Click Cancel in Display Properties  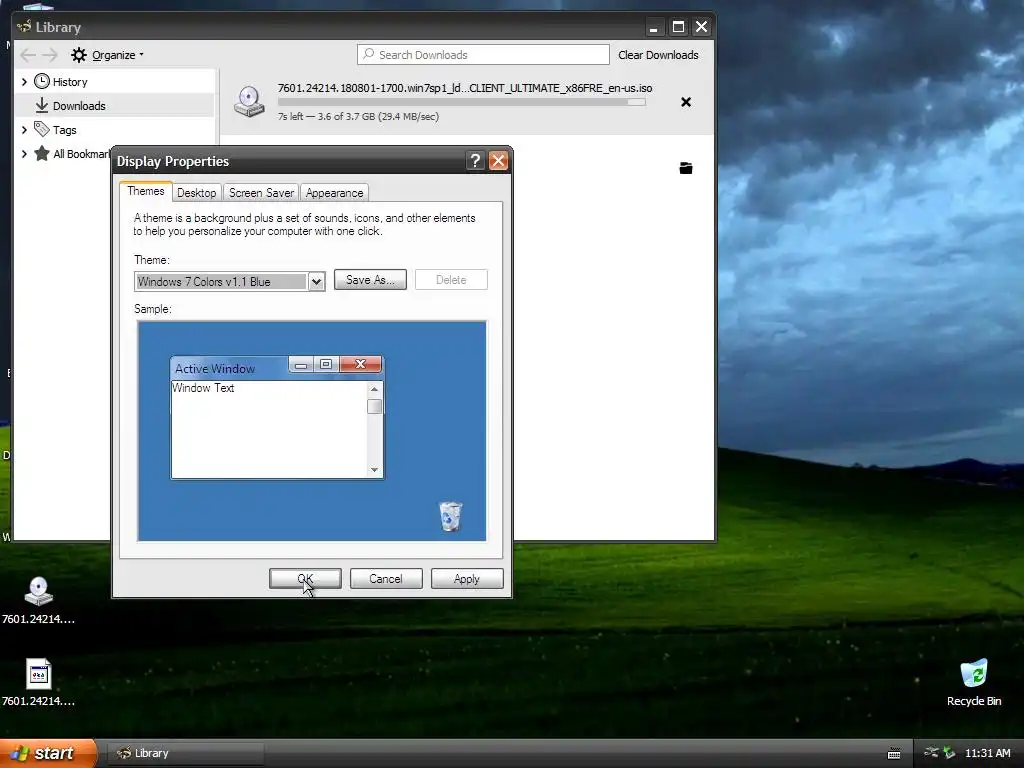[x=386, y=579]
